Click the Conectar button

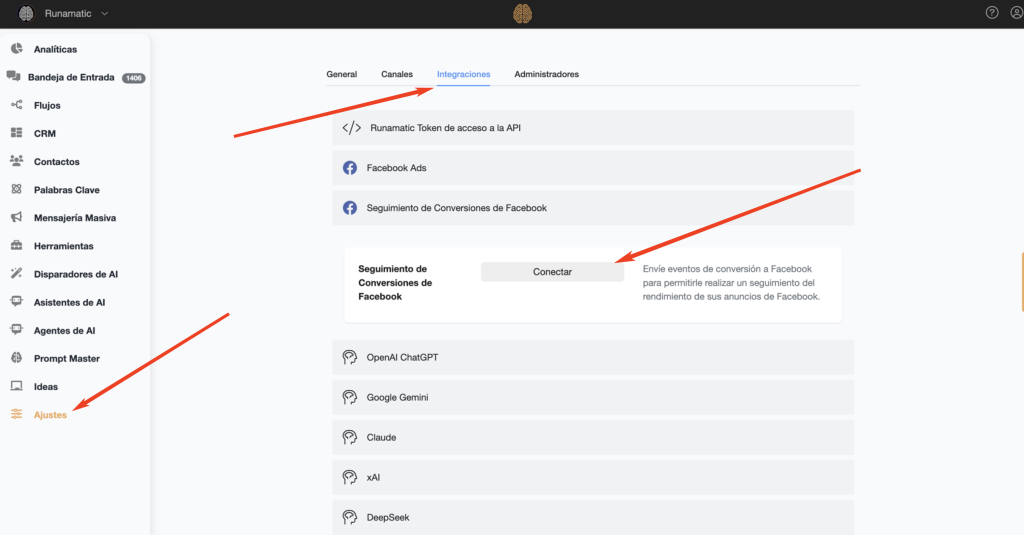(x=552, y=272)
